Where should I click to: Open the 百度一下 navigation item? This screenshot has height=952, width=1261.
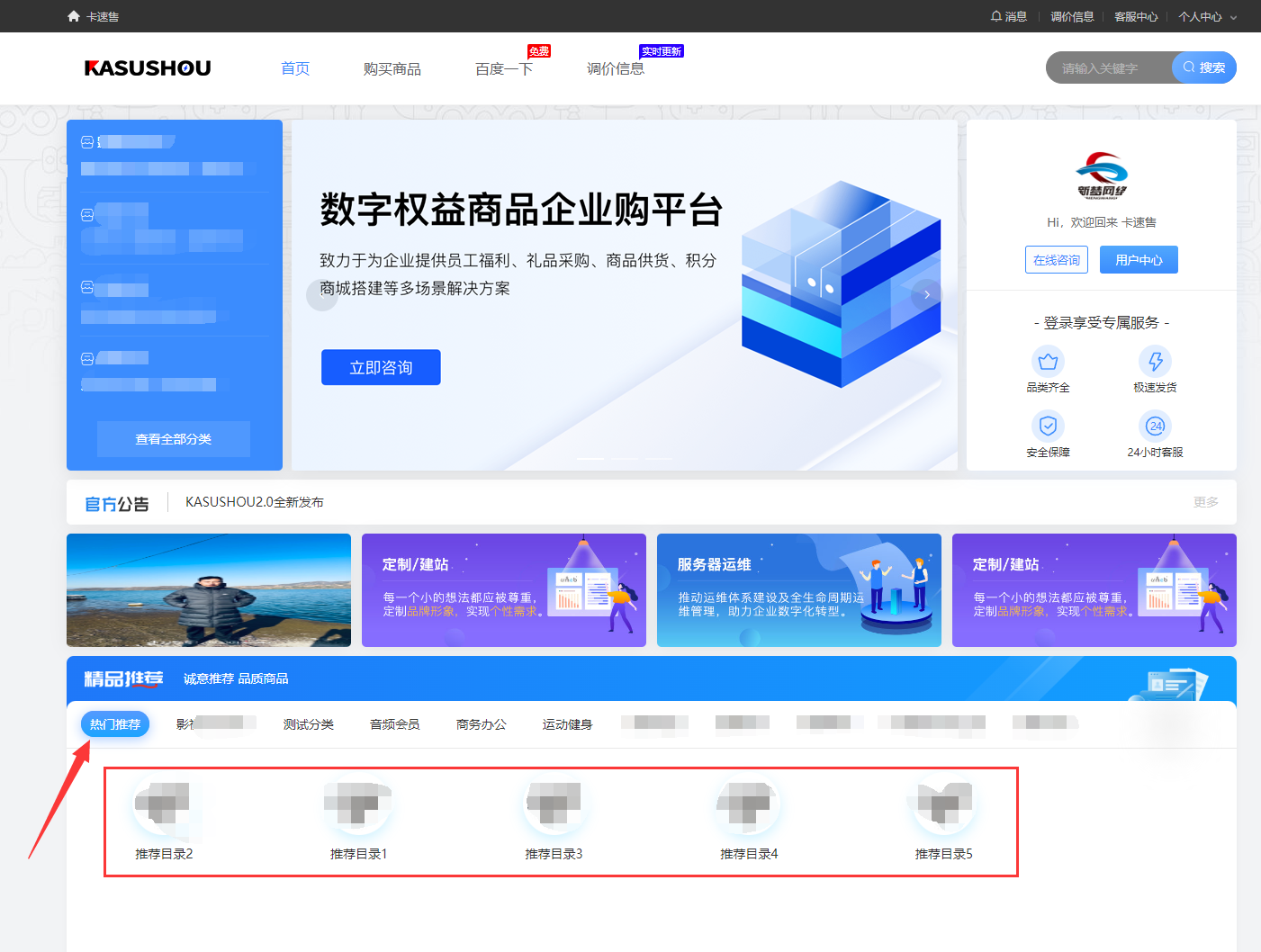coord(504,68)
